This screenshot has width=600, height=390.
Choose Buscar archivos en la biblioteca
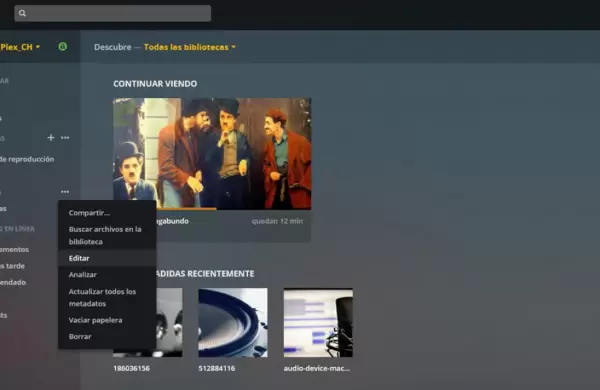click(x=107, y=235)
